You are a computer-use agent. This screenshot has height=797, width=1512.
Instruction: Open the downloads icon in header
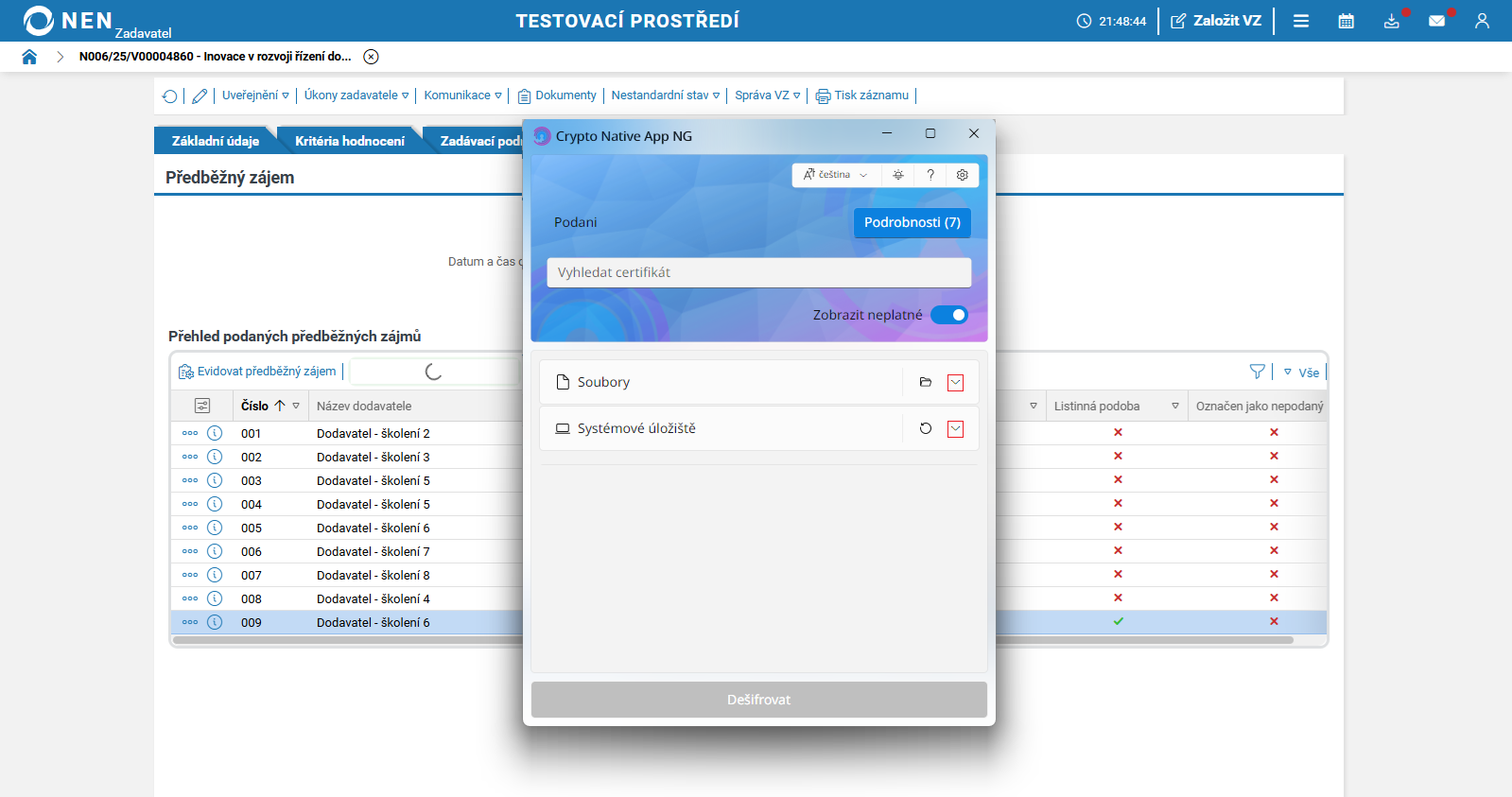click(1392, 21)
